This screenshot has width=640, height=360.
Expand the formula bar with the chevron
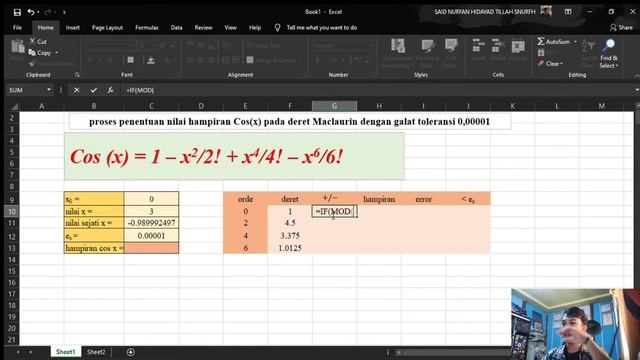(x=636, y=90)
